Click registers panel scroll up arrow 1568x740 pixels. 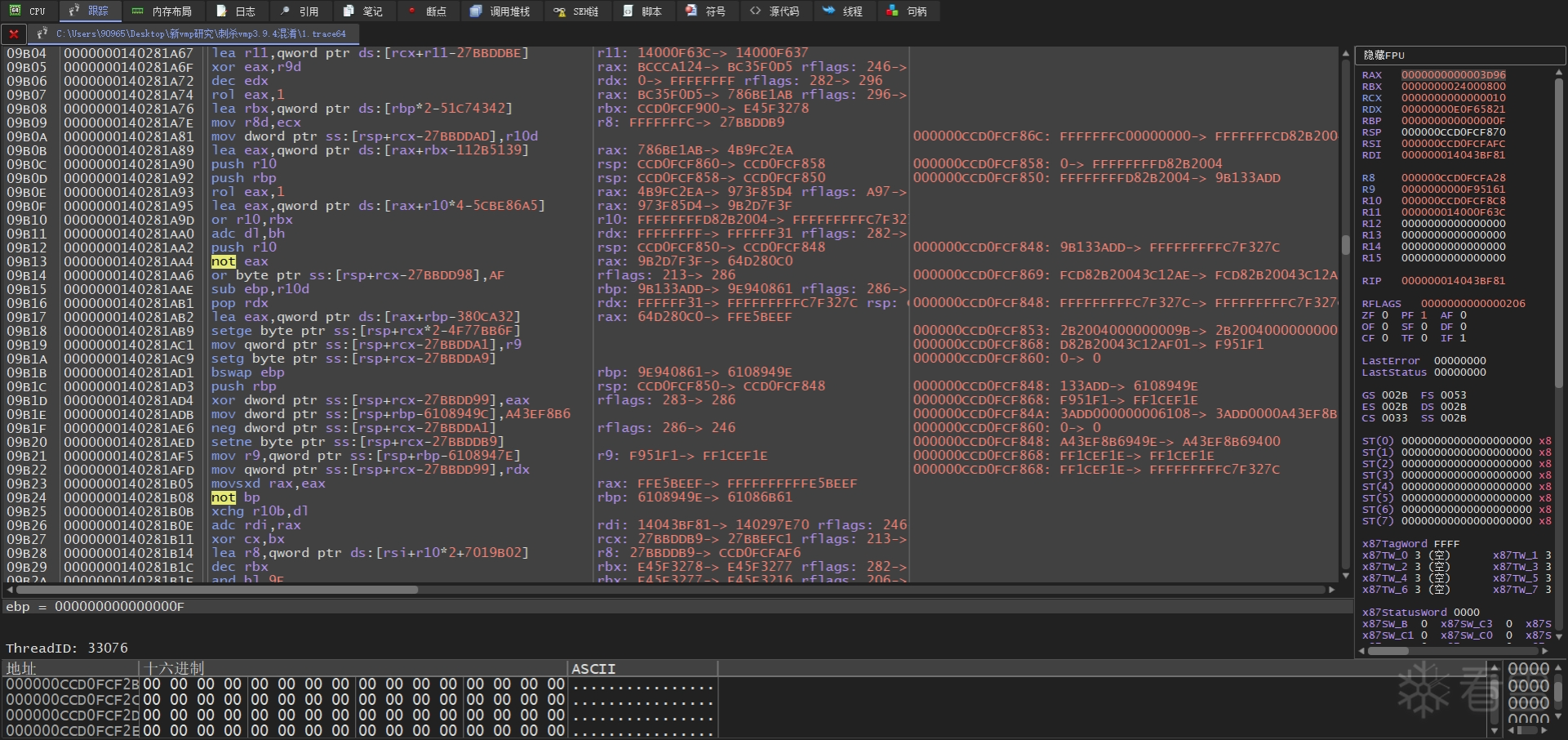pos(1558,73)
